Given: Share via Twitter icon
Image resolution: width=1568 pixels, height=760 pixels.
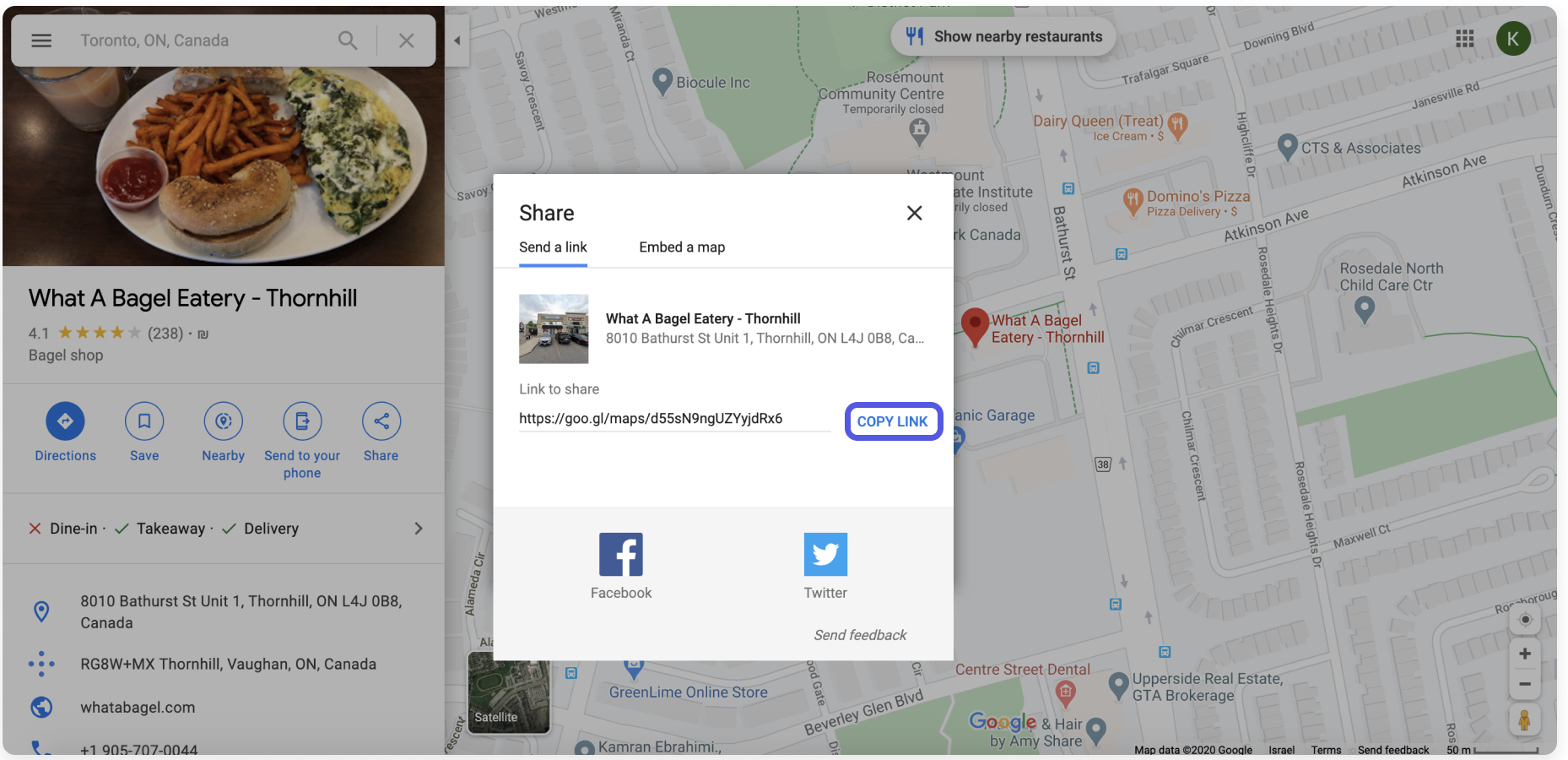Looking at the screenshot, I should (825, 555).
